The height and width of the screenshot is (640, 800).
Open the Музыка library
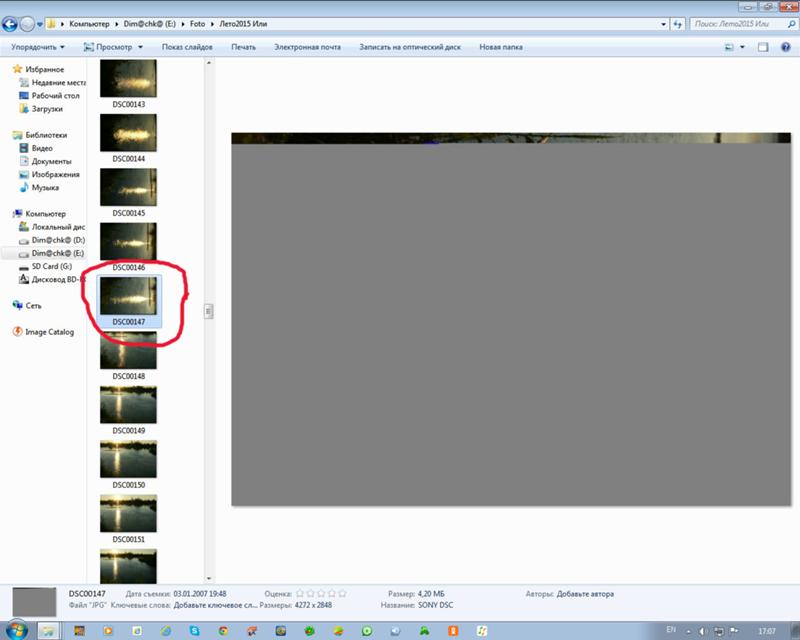tap(39, 188)
